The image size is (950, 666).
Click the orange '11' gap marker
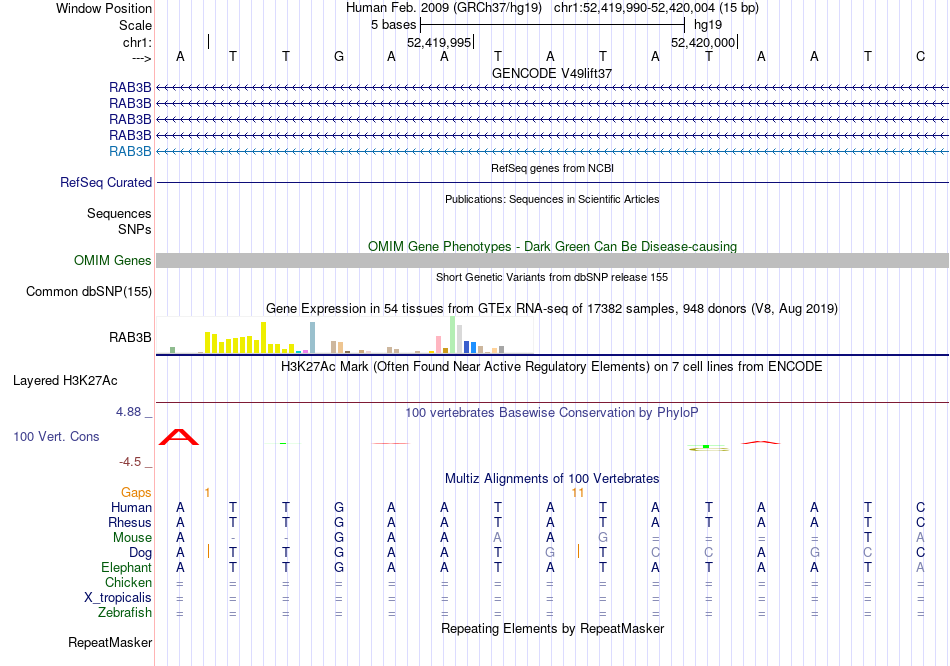[x=577, y=493]
